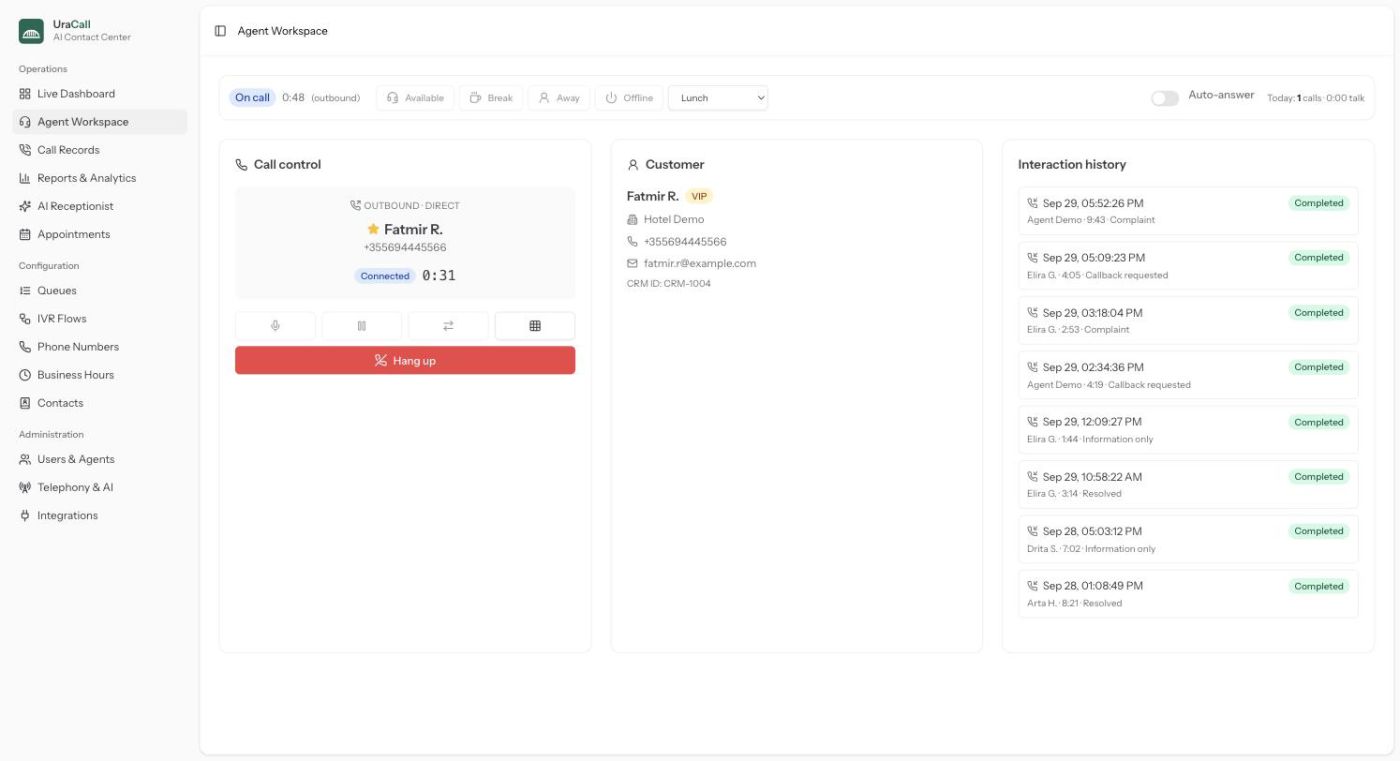
Task: Open Sep 29, 05:09:23 PM interaction
Action: pos(1188,265)
